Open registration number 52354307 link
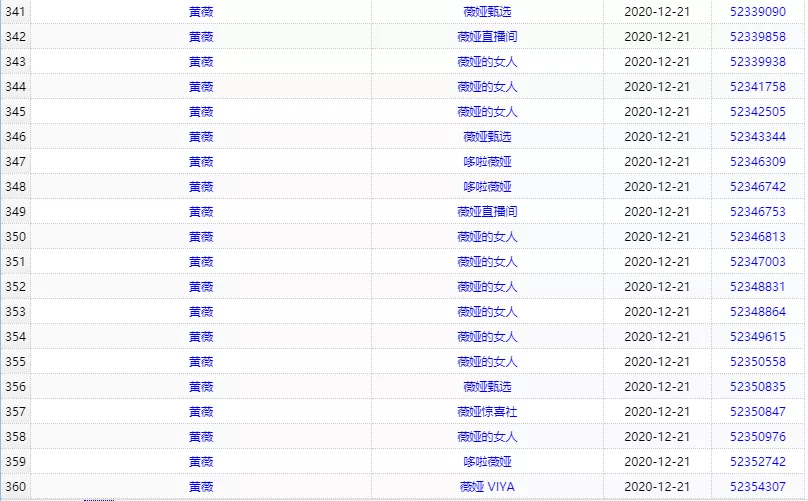 coord(758,487)
